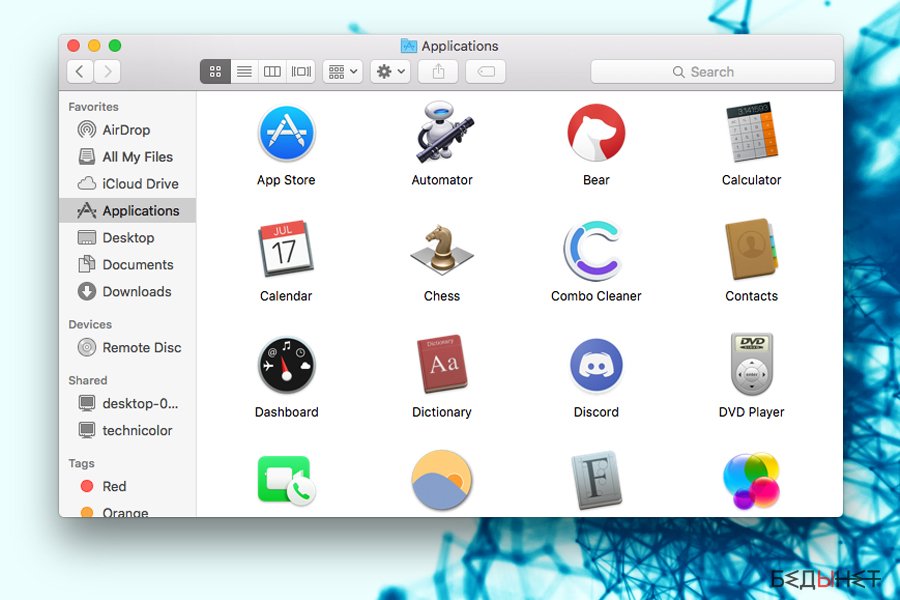Image resolution: width=900 pixels, height=600 pixels.
Task: Open the Calendar app icon
Action: point(285,249)
